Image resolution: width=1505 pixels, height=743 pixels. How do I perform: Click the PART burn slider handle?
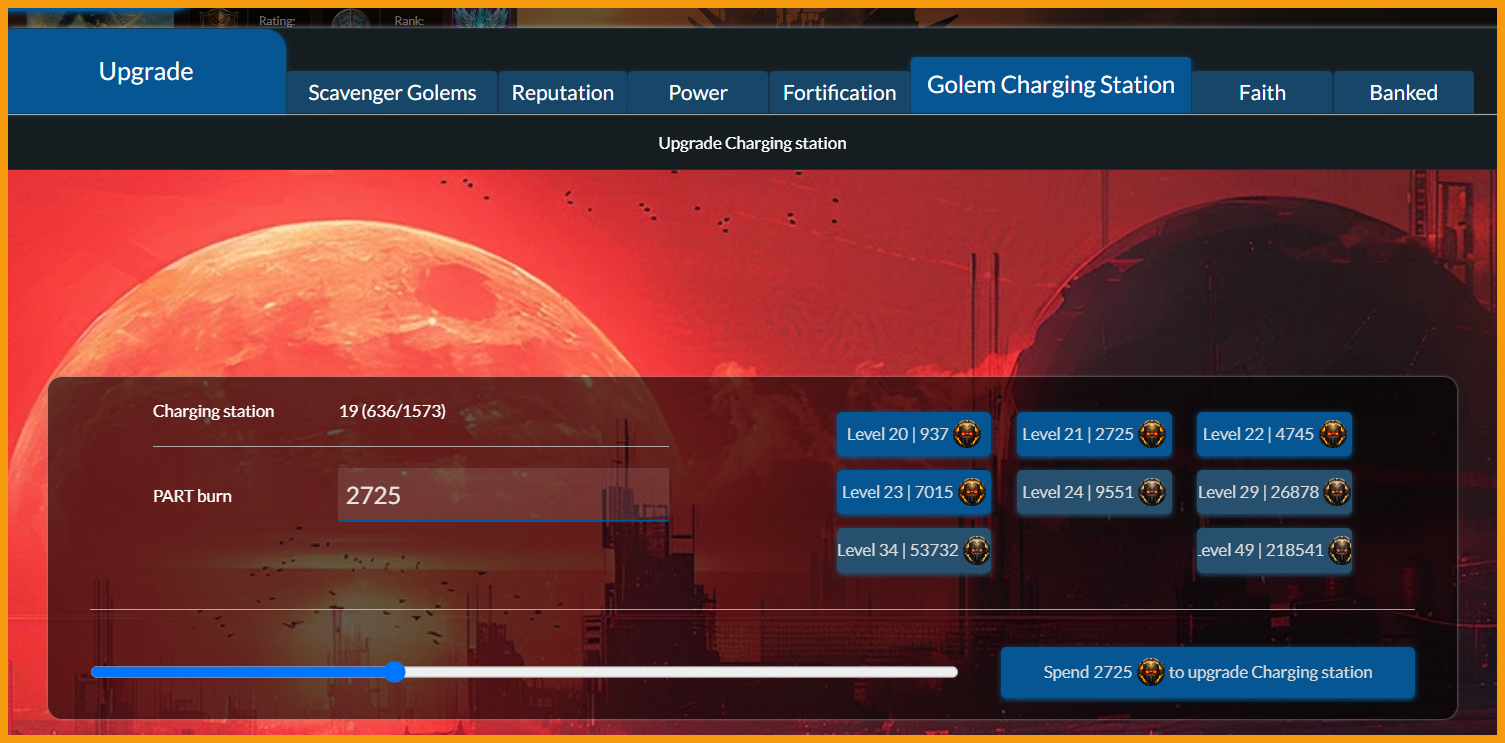click(x=395, y=672)
